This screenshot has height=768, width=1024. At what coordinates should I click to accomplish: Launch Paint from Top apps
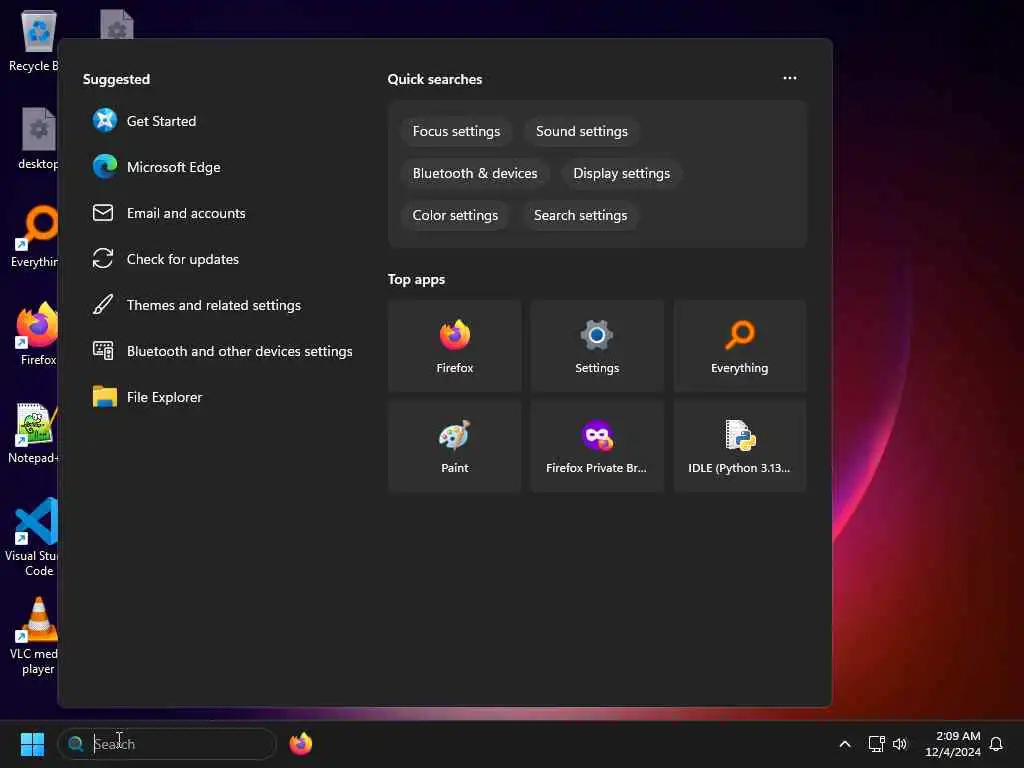[x=455, y=446]
